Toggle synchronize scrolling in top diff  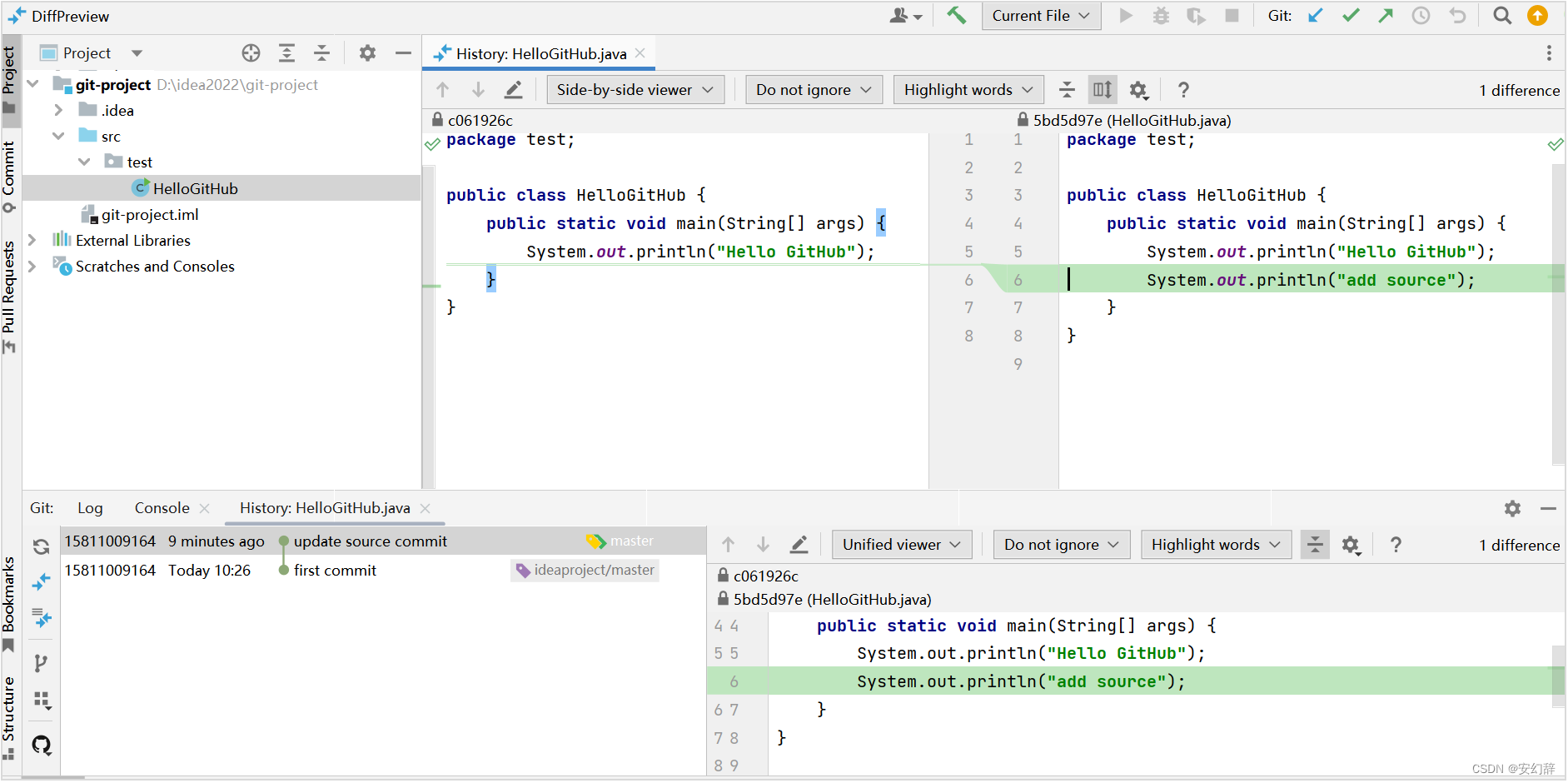pos(1103,90)
